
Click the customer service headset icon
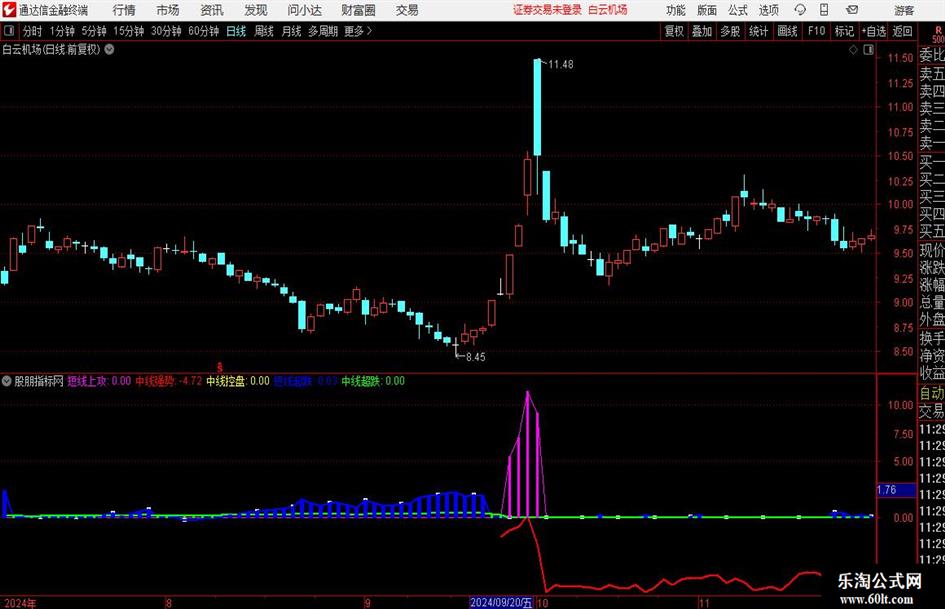pyautogui.click(x=800, y=10)
